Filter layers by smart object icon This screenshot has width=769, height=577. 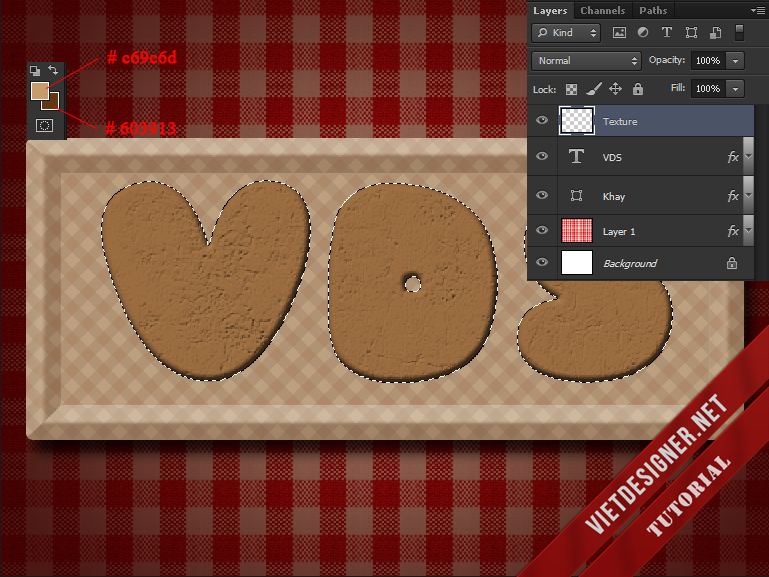[x=715, y=33]
